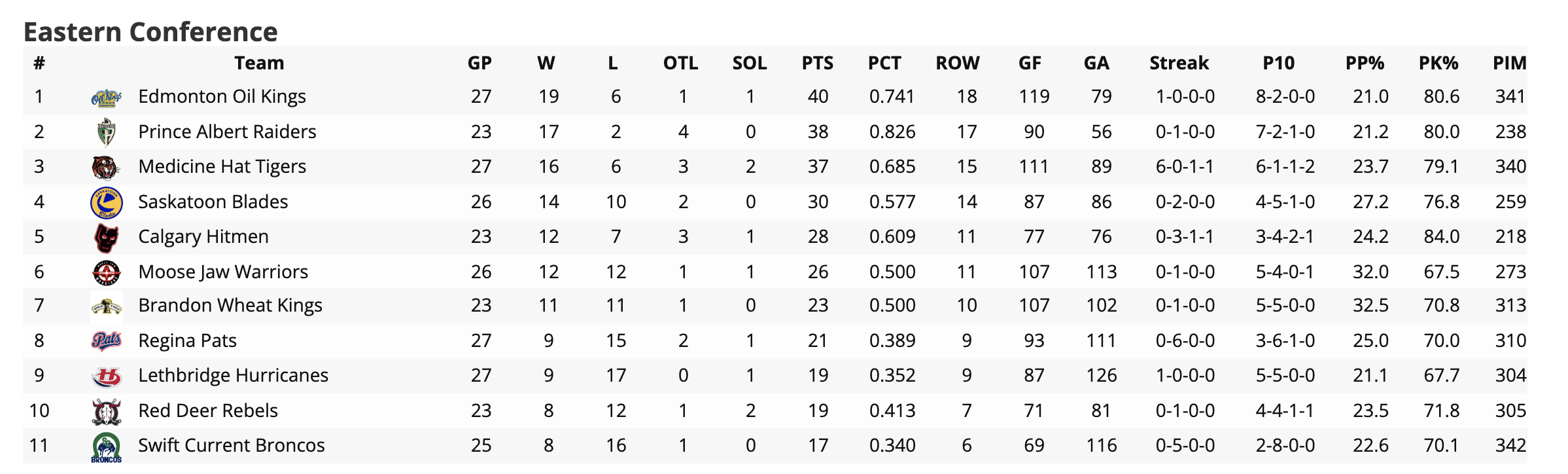The image size is (1568, 474).
Task: Open the Edmonton Oil Kings team link
Action: pyautogui.click(x=222, y=97)
